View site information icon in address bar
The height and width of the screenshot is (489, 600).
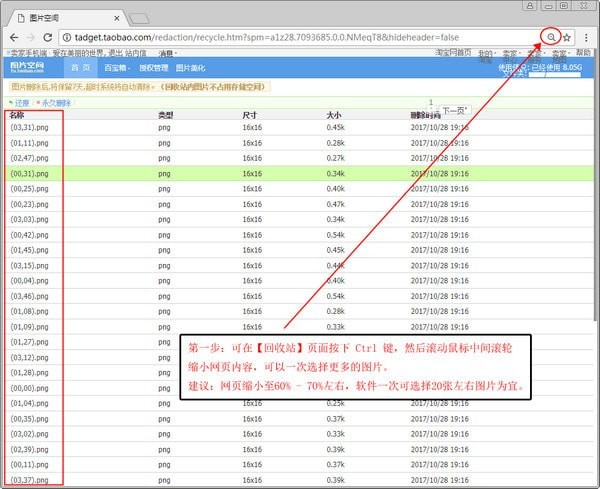(67, 37)
